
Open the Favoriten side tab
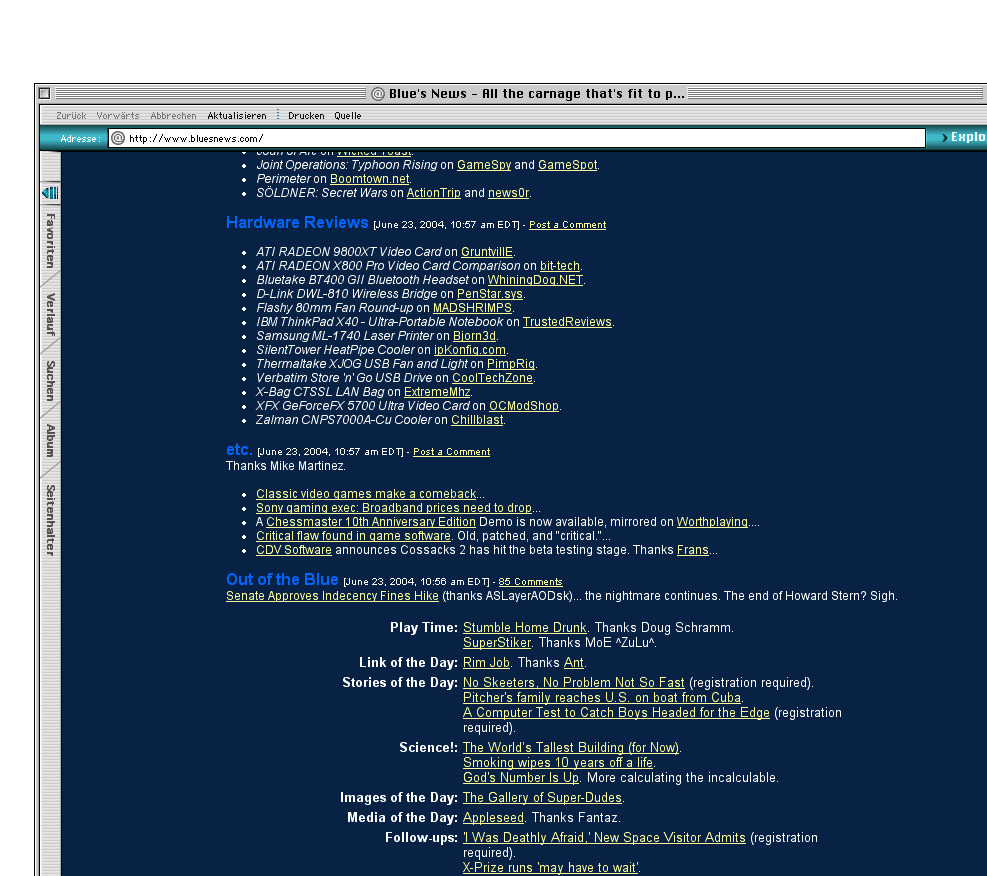50,240
